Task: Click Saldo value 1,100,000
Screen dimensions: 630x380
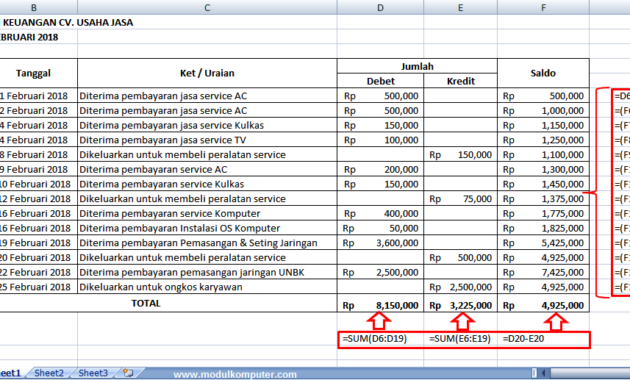Action: (543, 155)
